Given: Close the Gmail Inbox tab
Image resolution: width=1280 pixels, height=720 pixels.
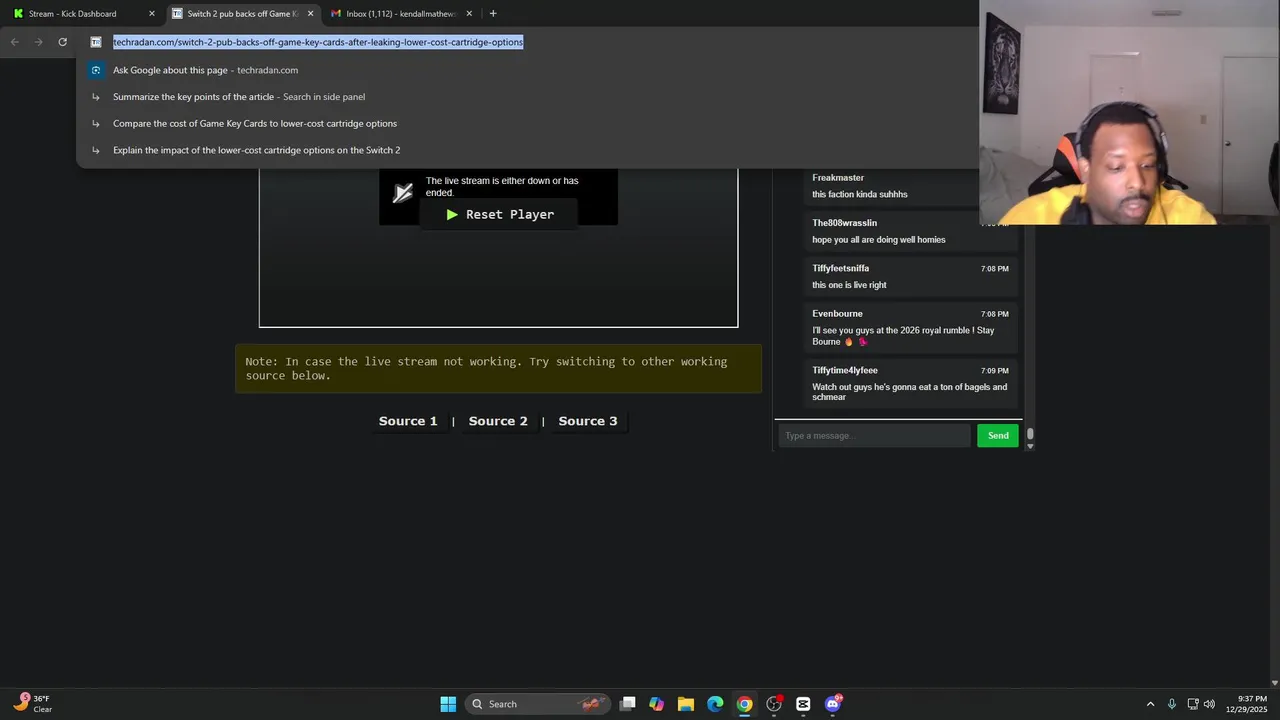Looking at the screenshot, I should tap(469, 14).
